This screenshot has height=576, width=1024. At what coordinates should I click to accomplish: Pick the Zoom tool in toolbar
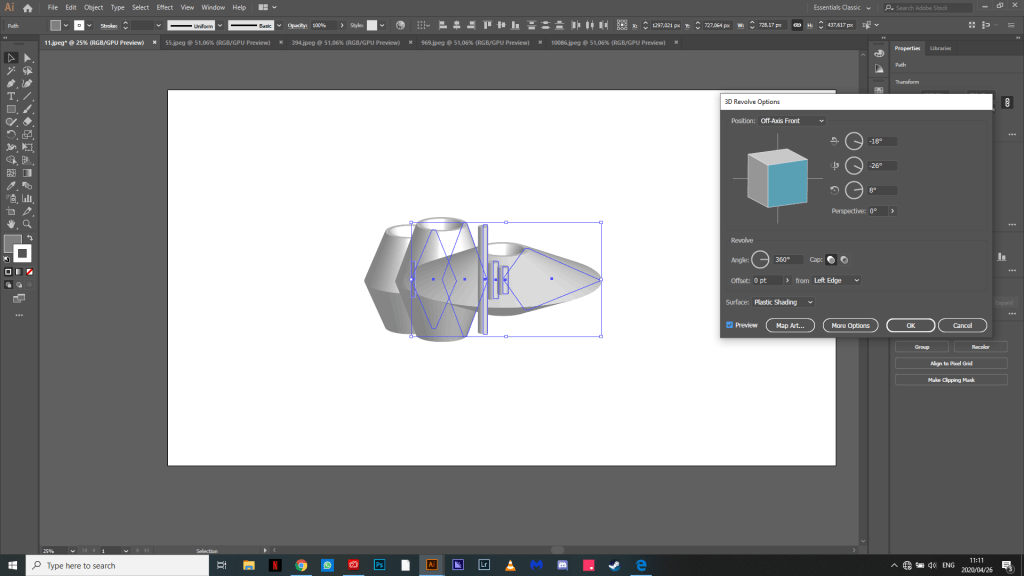tap(28, 224)
